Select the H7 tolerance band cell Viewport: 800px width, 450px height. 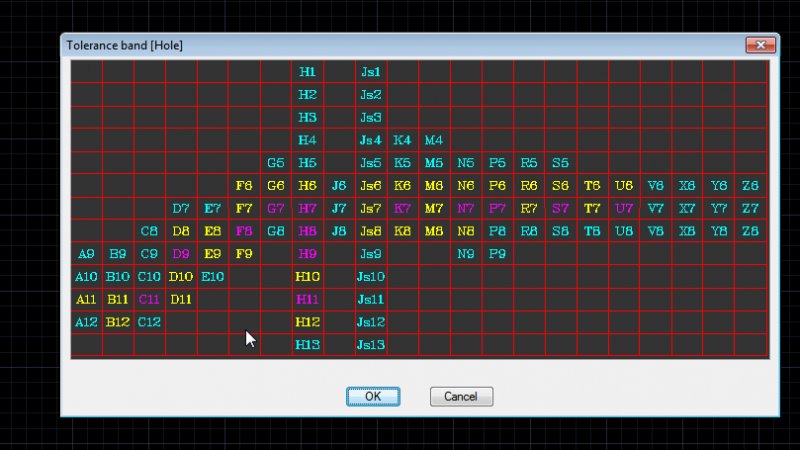click(x=308, y=208)
